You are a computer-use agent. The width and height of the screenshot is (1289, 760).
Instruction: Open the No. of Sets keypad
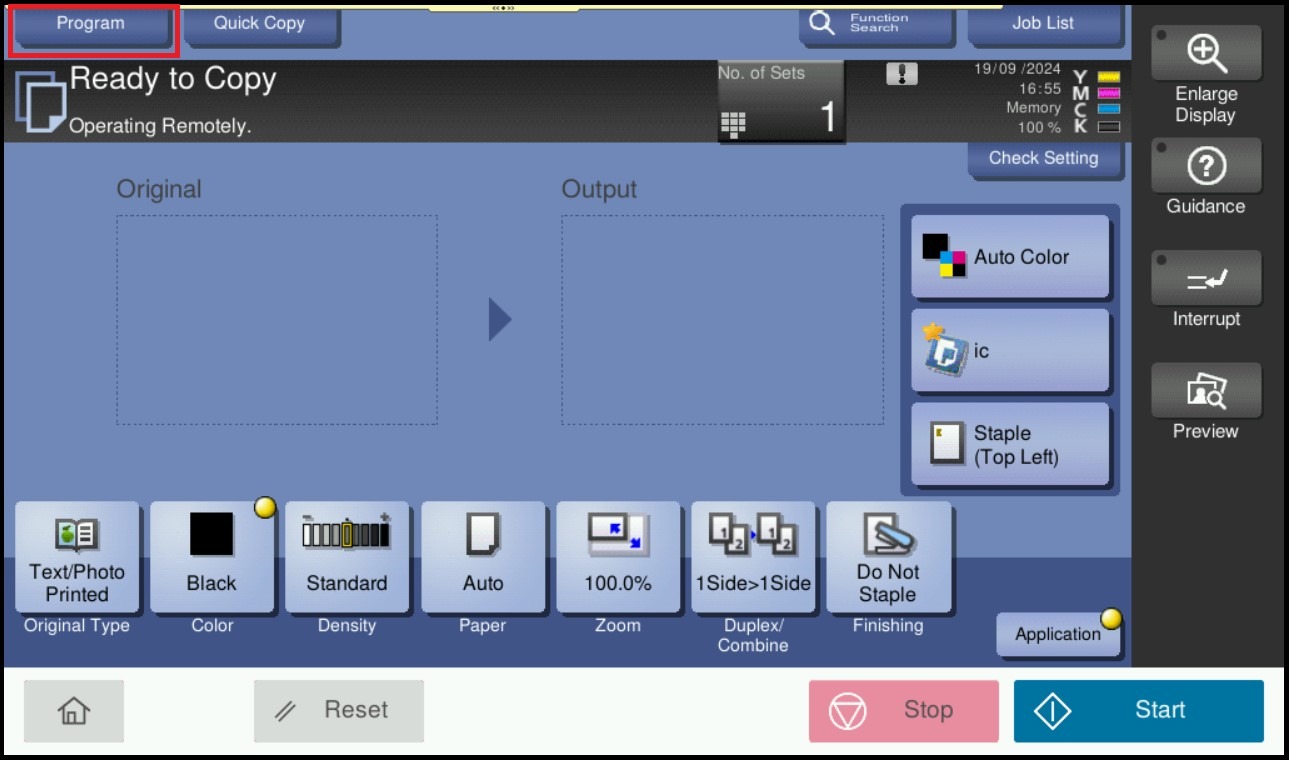tap(780, 102)
